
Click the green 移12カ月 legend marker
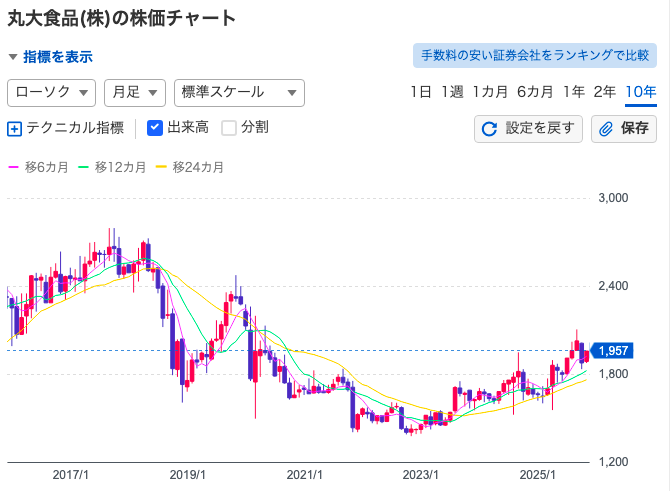(85, 167)
